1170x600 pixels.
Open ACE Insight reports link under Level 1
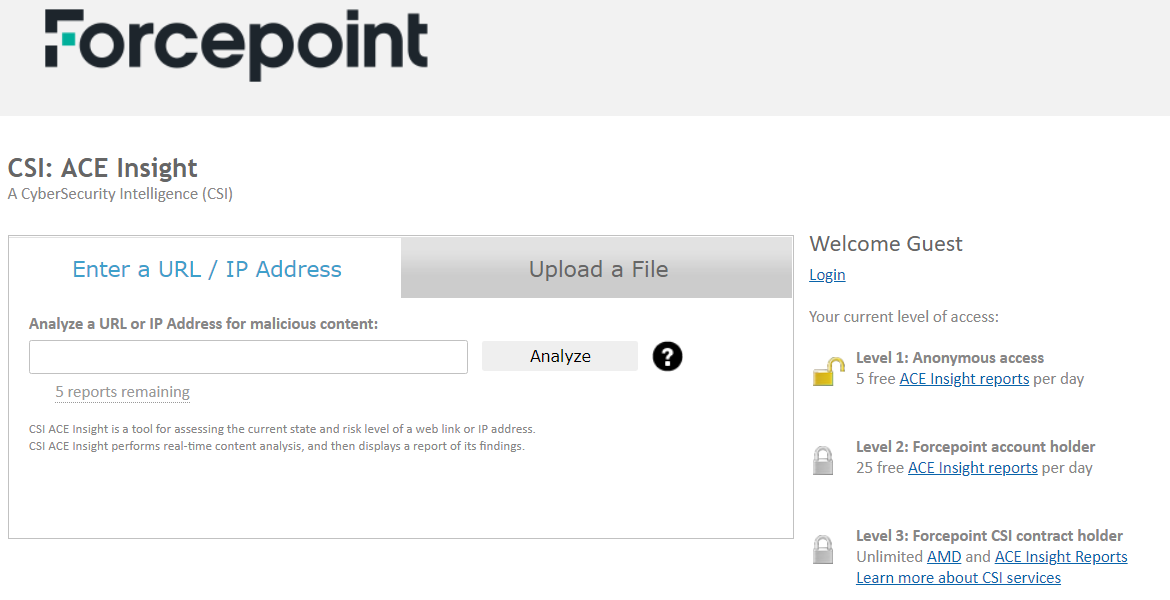click(964, 378)
